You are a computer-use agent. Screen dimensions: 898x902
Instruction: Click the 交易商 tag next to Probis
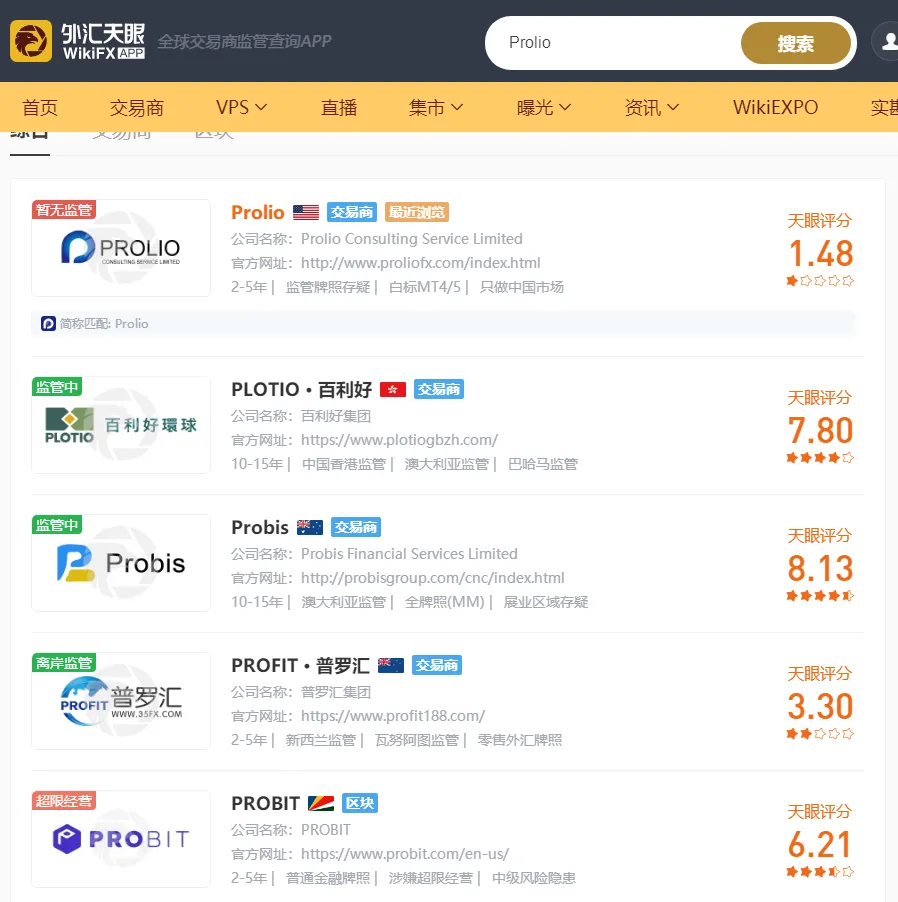[356, 527]
